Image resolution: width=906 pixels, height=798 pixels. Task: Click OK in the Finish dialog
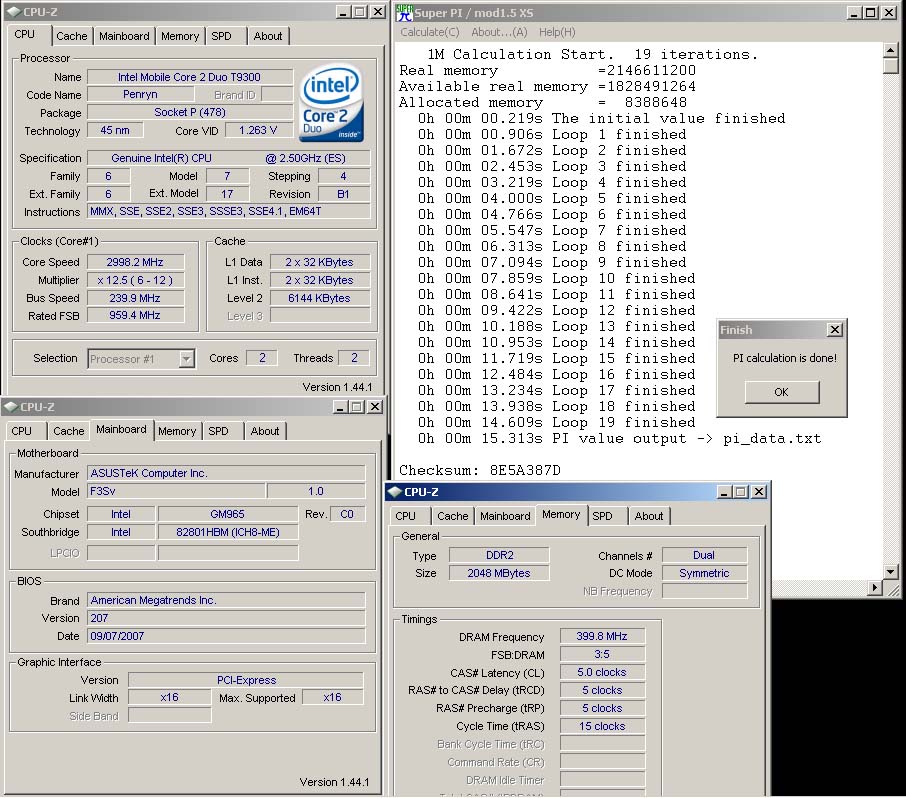782,392
